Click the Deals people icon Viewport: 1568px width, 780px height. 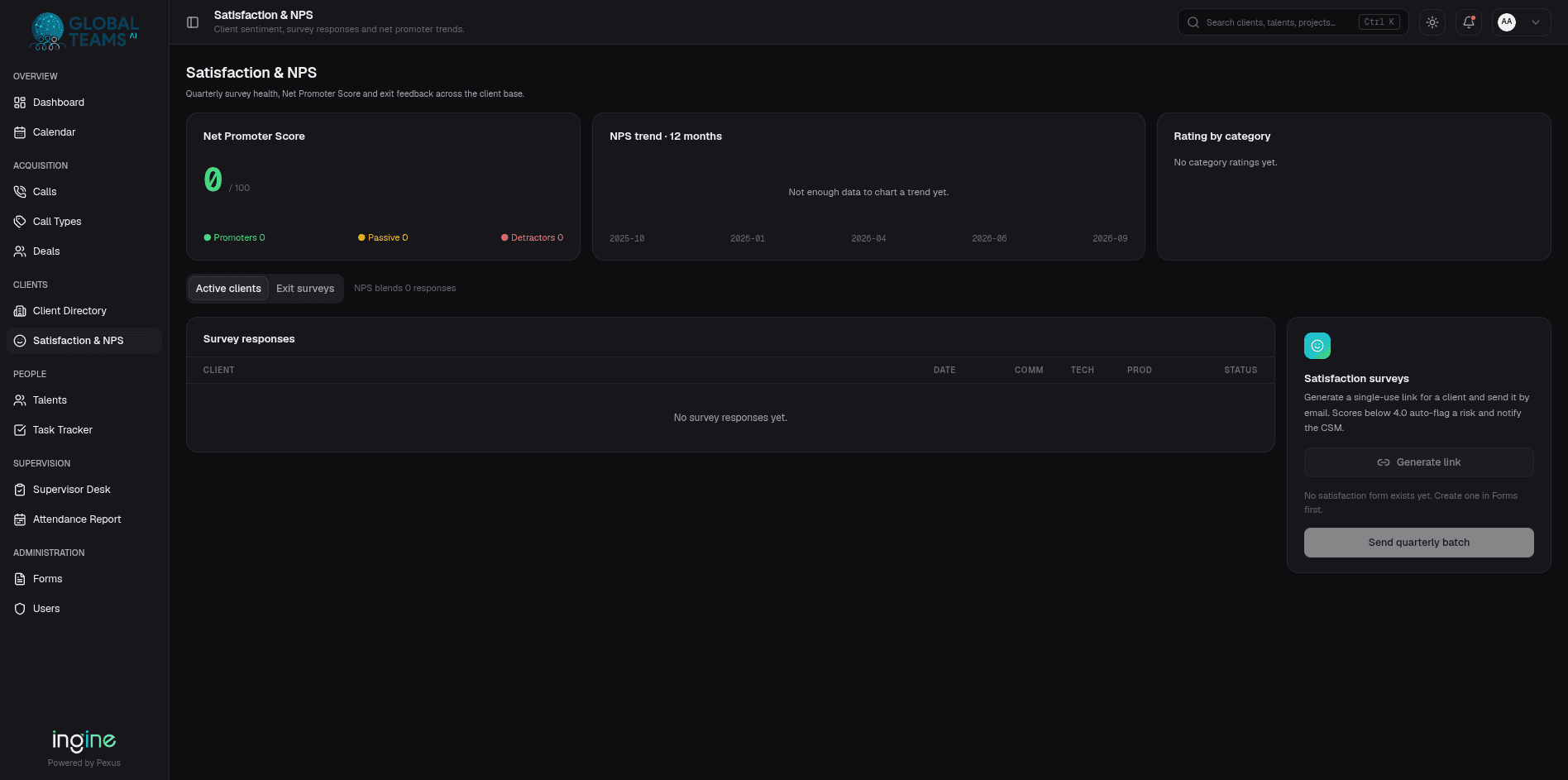[20, 251]
